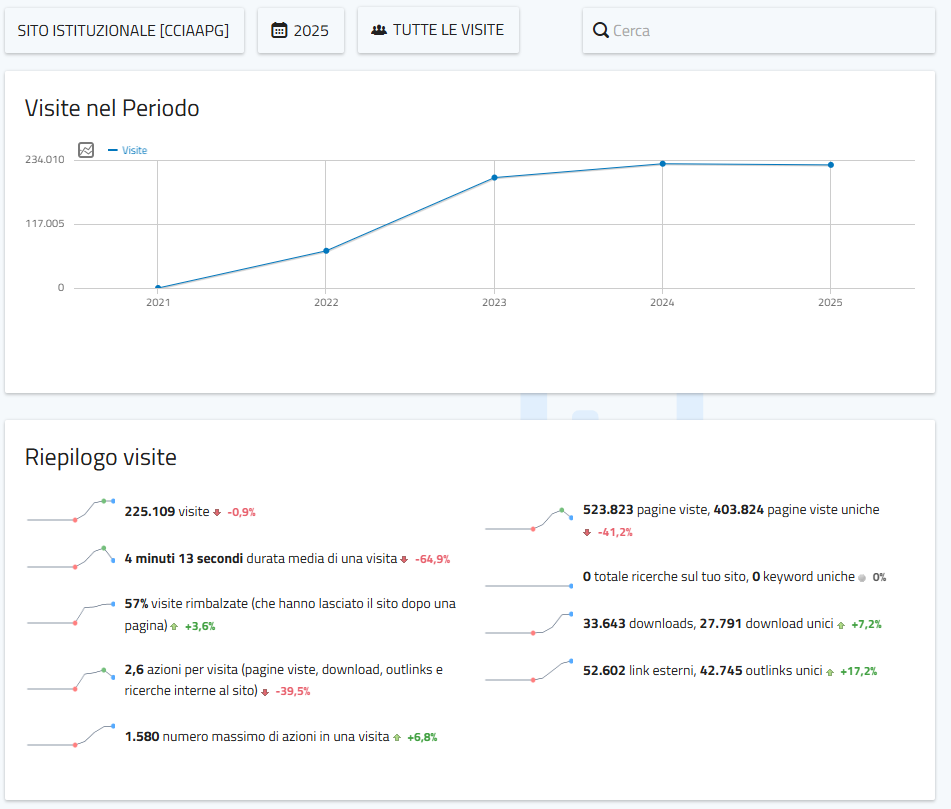Expand the TUTTE LE VISITE segment selector

point(438,30)
